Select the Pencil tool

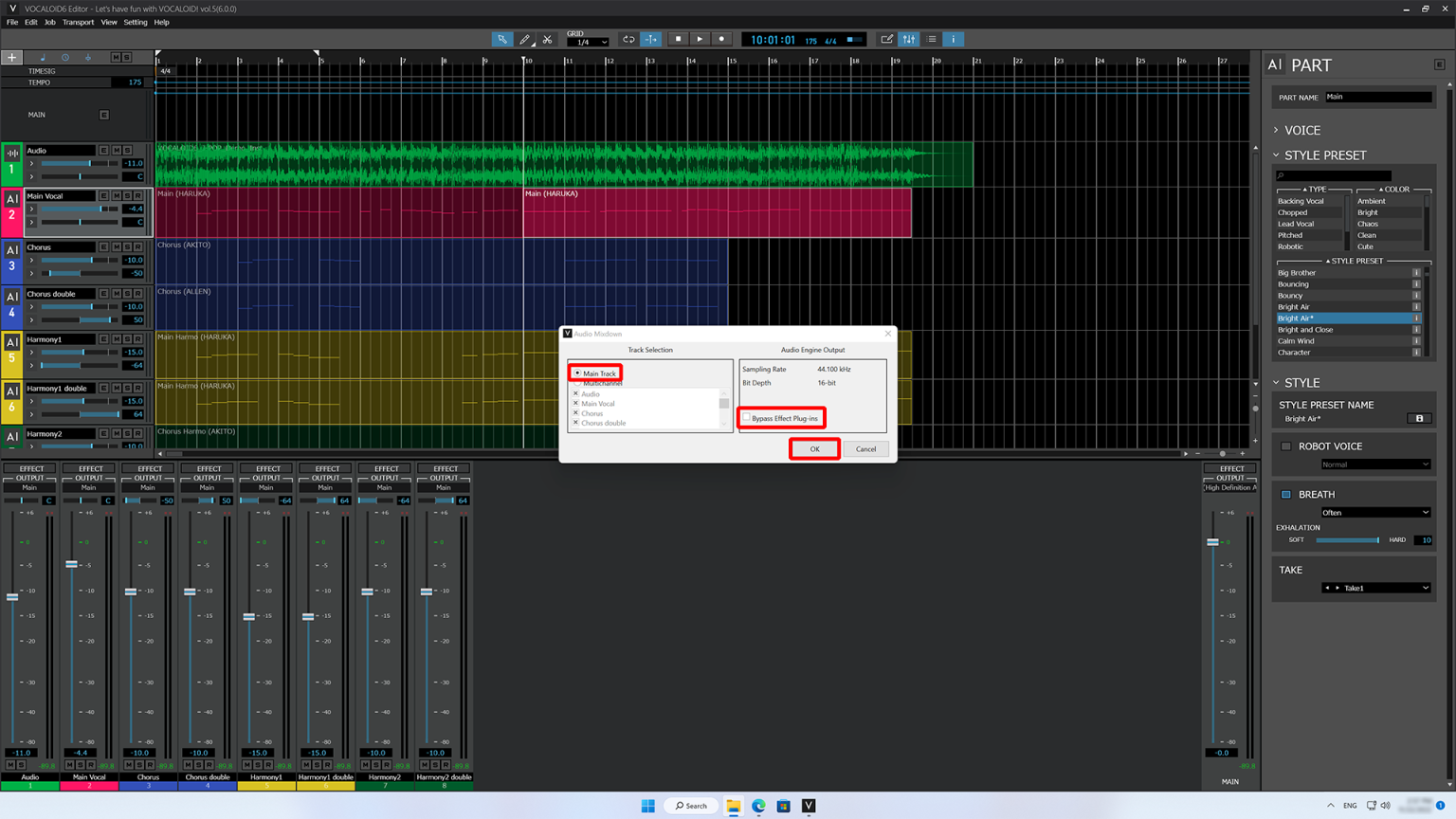pyautogui.click(x=525, y=39)
